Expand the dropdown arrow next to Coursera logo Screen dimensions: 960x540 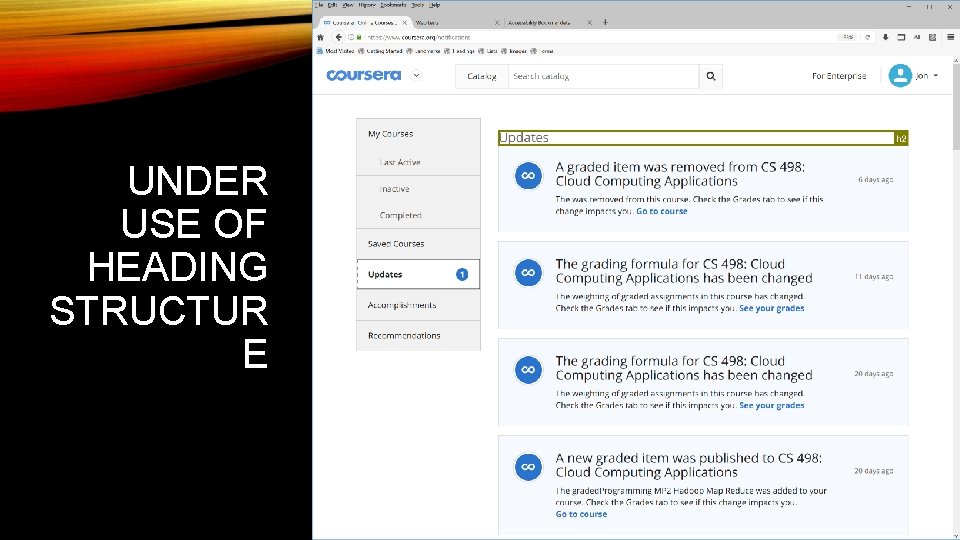[x=416, y=75]
